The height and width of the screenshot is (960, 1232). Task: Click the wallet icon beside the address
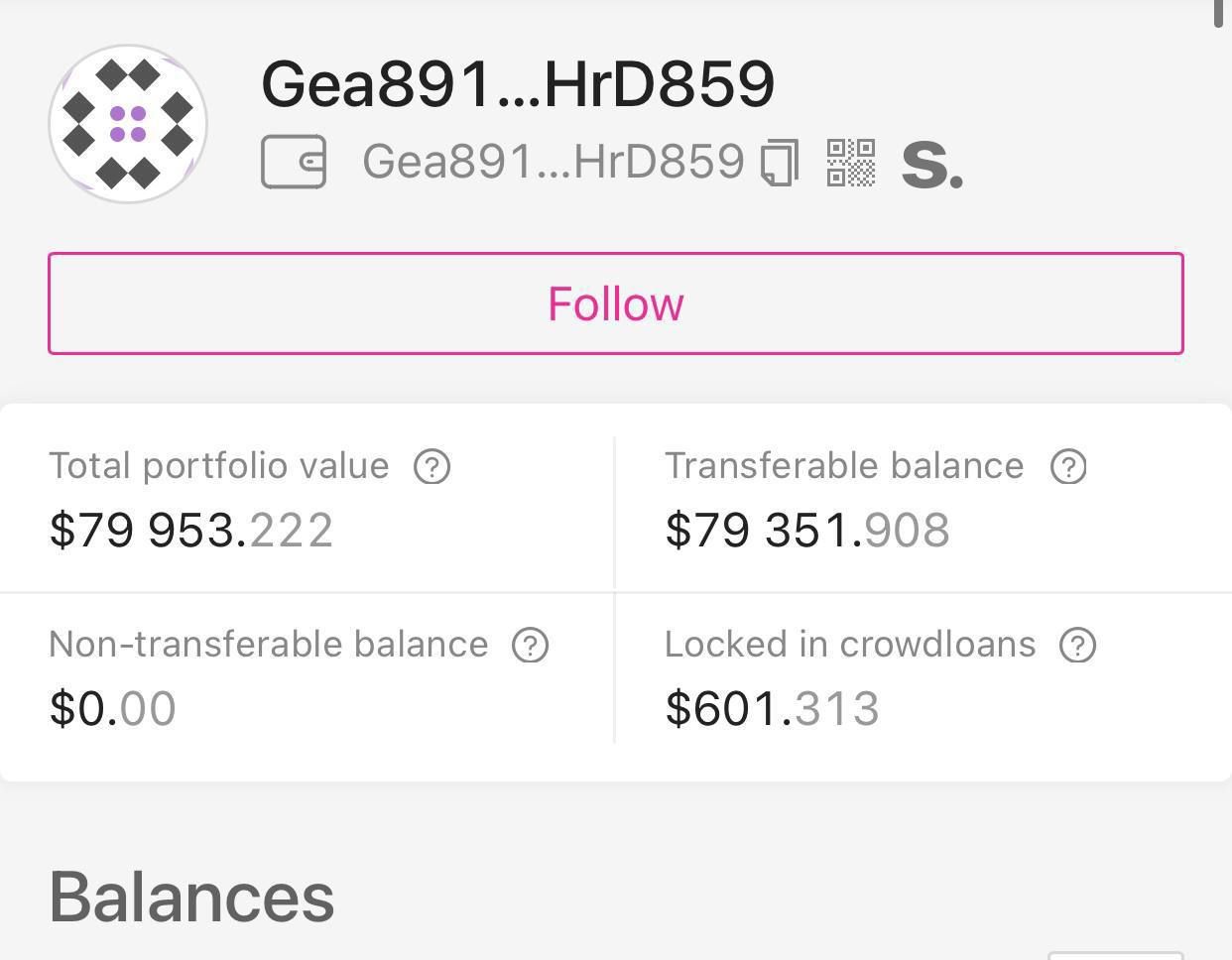(x=294, y=162)
